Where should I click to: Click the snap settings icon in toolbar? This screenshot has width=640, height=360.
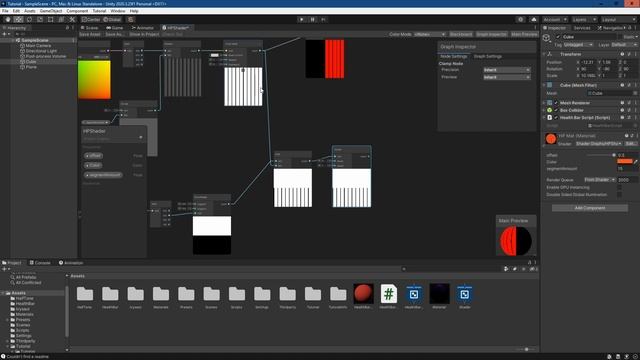click(131, 19)
